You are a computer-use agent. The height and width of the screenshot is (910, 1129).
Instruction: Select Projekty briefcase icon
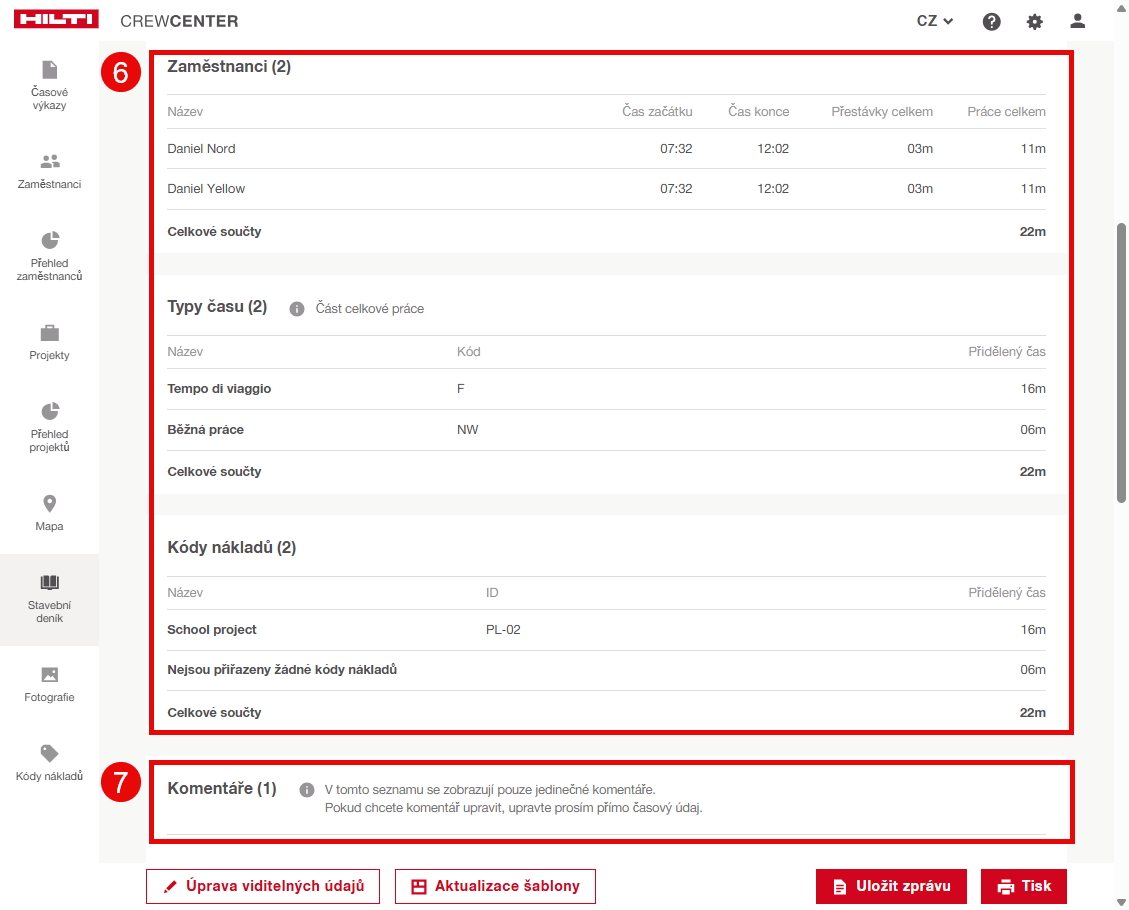click(x=49, y=332)
